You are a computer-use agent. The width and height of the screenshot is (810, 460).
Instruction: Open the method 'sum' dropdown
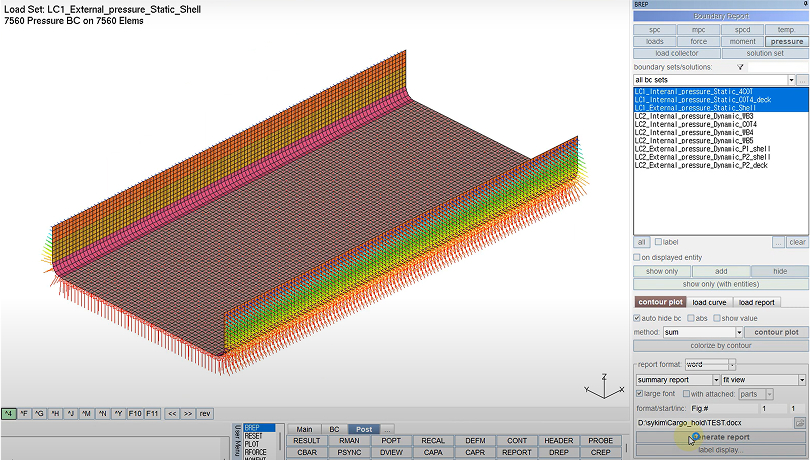739,332
